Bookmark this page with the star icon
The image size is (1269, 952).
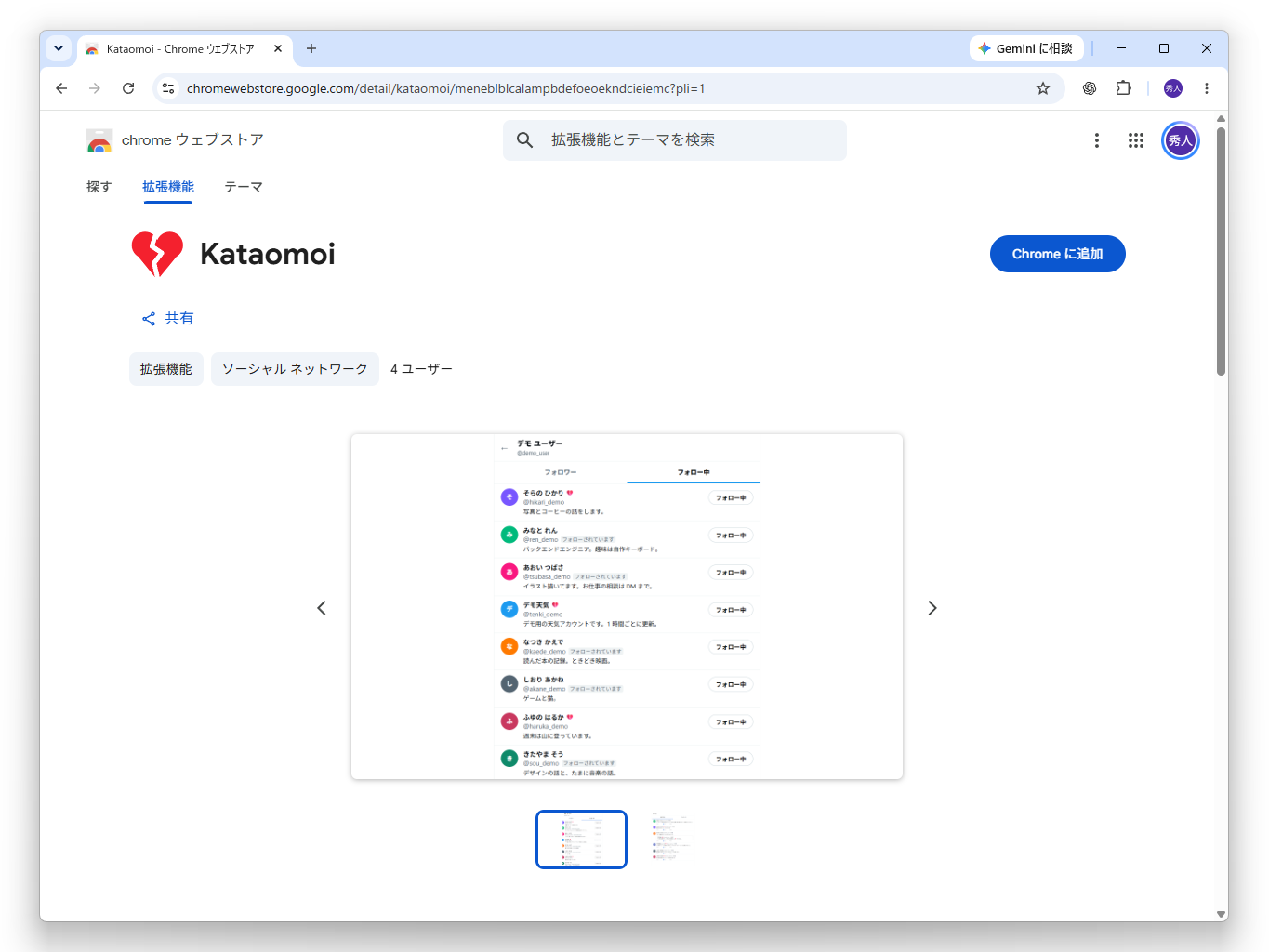(1043, 88)
